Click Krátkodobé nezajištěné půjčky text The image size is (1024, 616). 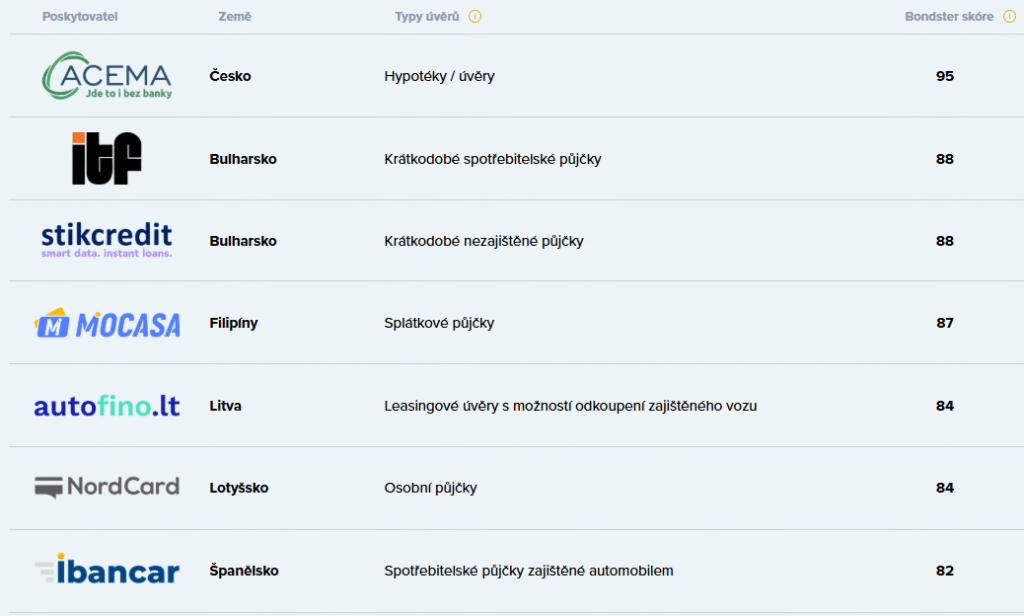point(484,241)
